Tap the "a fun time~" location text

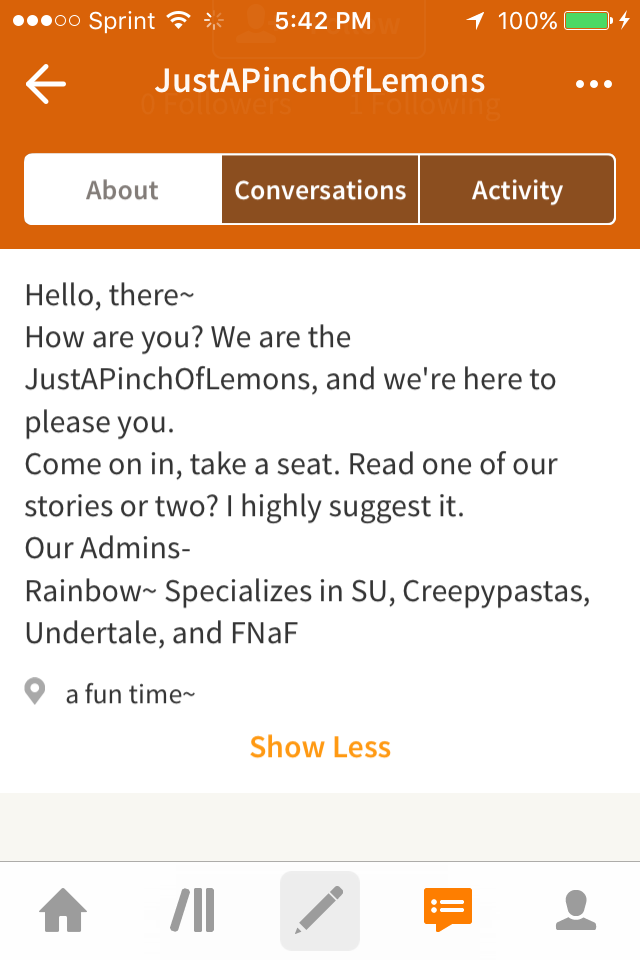(130, 693)
